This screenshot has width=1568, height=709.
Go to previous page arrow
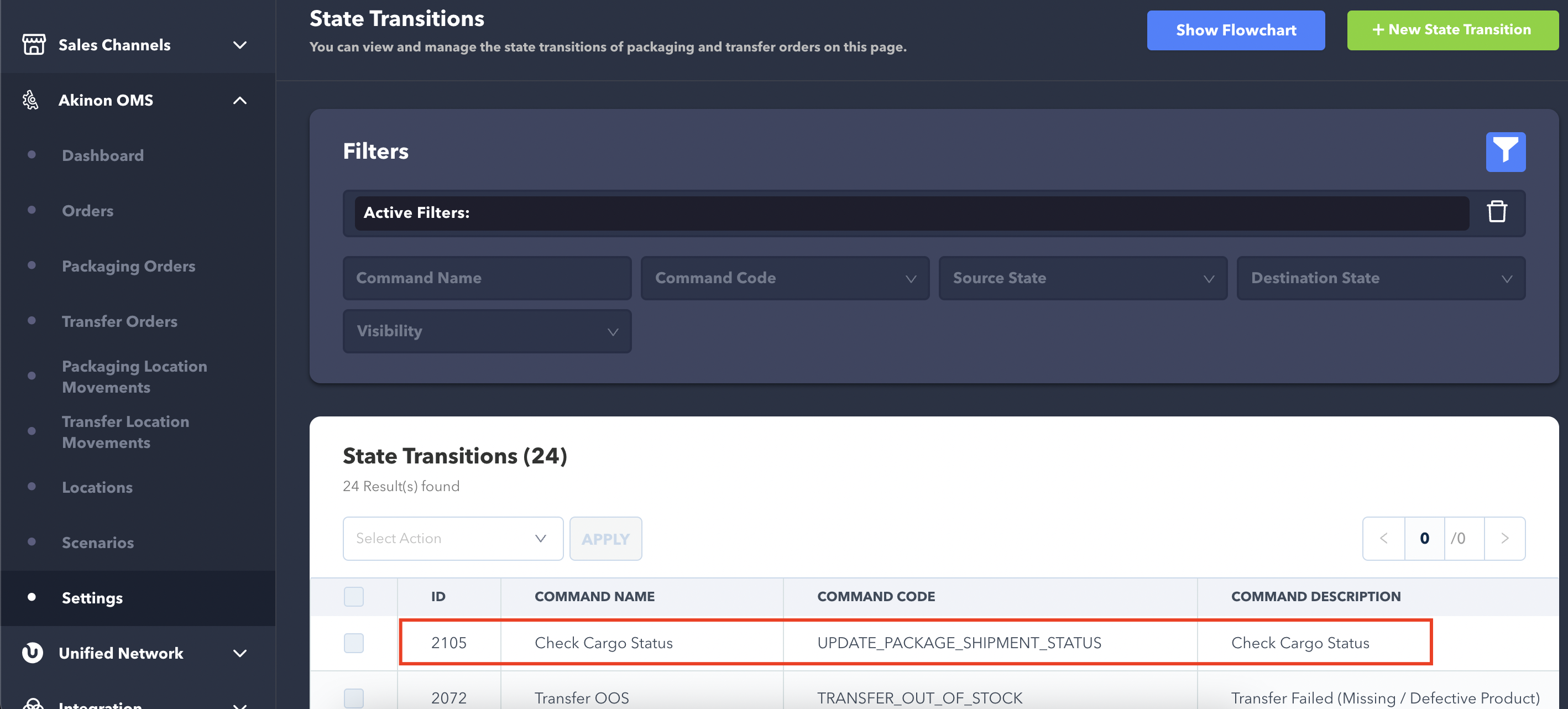tap(1383, 538)
